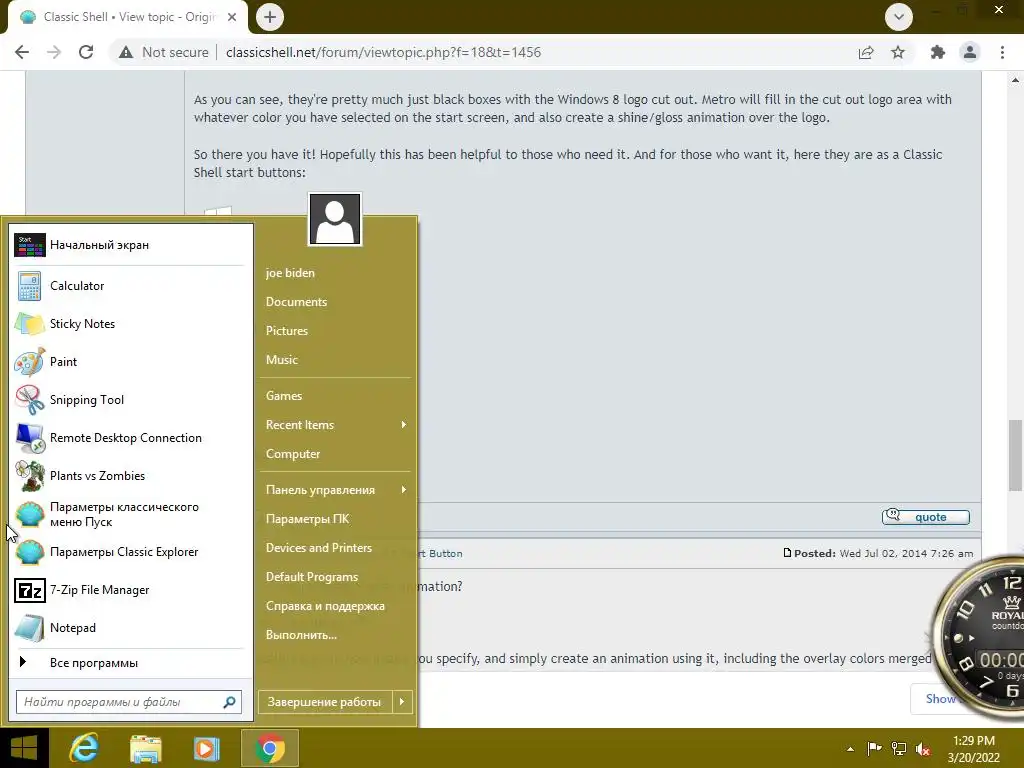Click the muted volume tray icon
This screenshot has height=768, width=1024.
(923, 748)
